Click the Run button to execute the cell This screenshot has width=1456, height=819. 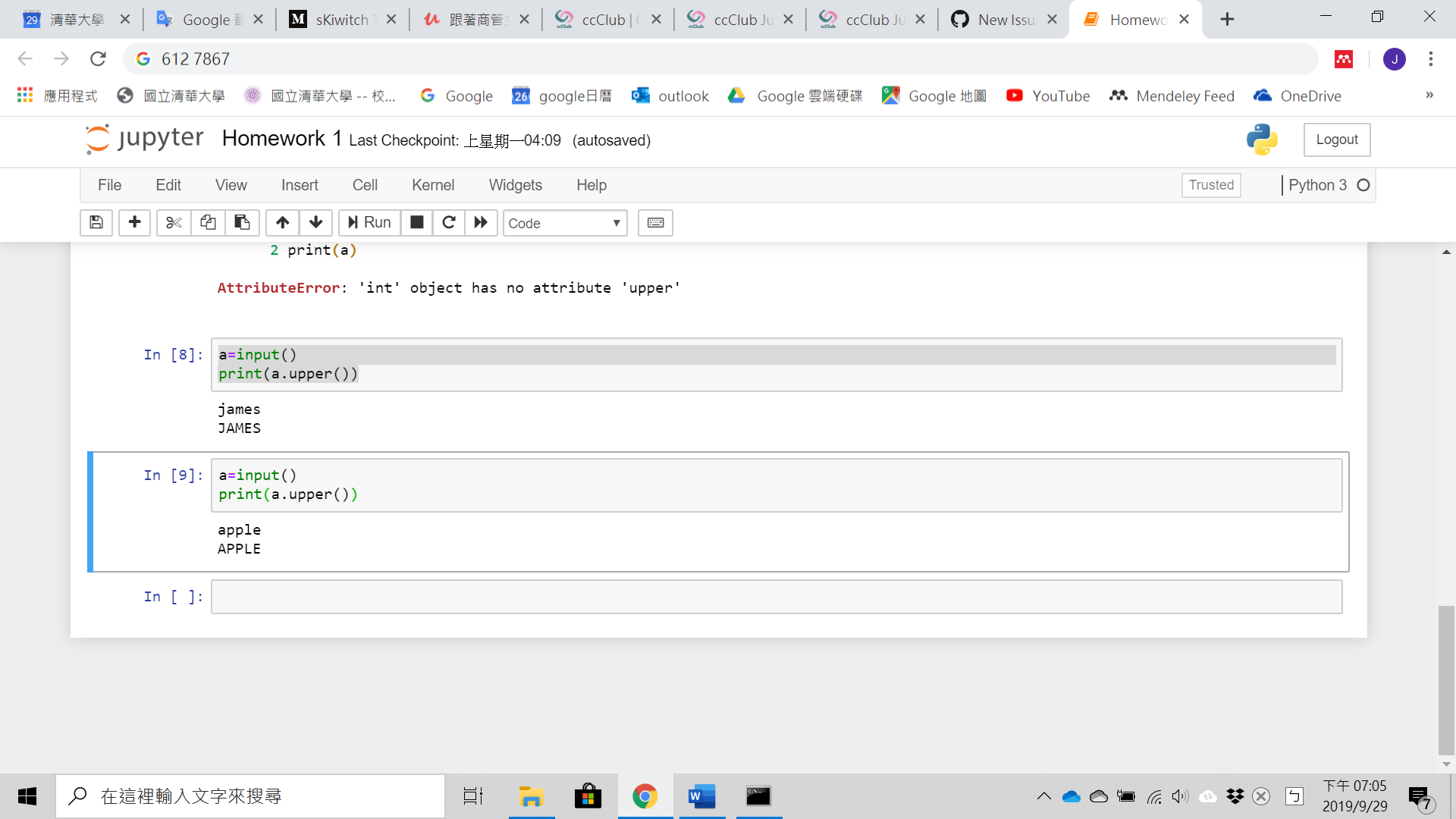pyautogui.click(x=369, y=222)
